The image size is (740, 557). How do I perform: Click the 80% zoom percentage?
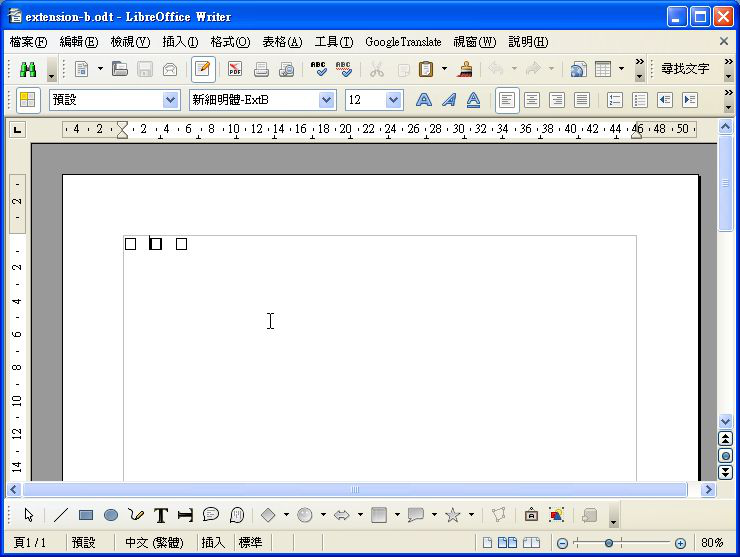712,543
